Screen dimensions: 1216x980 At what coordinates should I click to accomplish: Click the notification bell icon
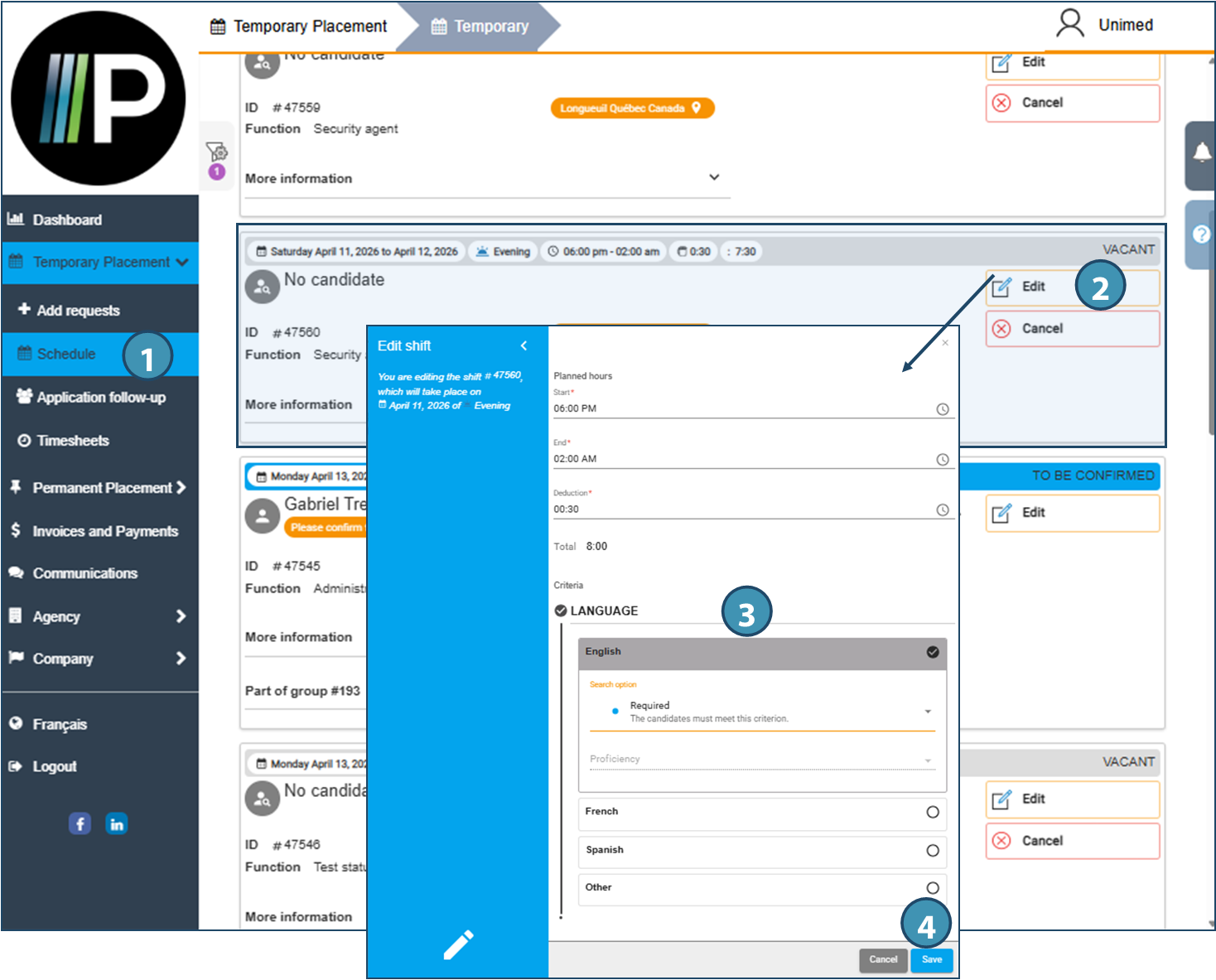(x=1201, y=153)
